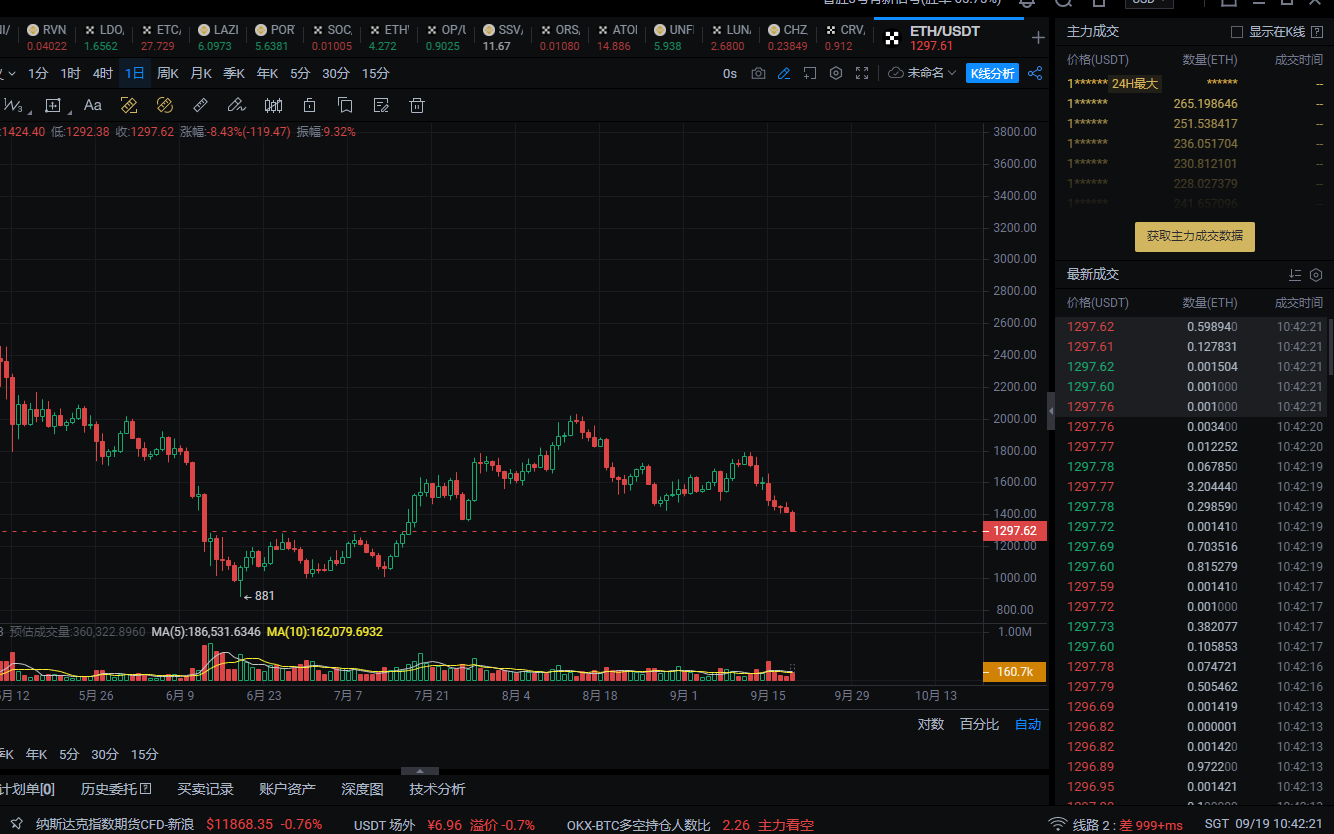
Task: Click the square view icon beside 最新成交
Action: [x=1316, y=274]
